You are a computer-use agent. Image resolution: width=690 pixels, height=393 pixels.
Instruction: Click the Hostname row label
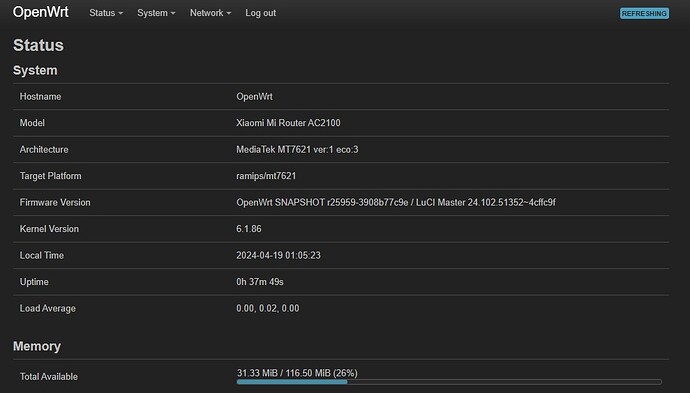click(40, 96)
